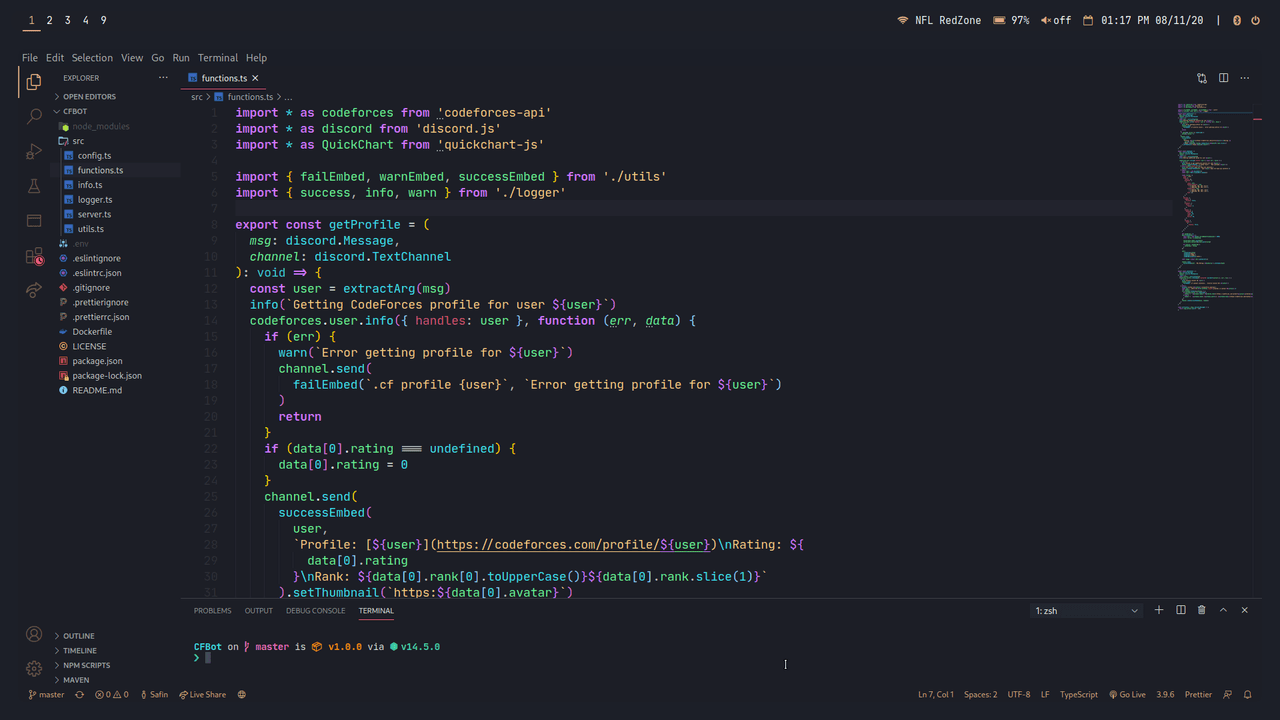
Task: Open the zsh terminal selector dropdown
Action: 1087,610
